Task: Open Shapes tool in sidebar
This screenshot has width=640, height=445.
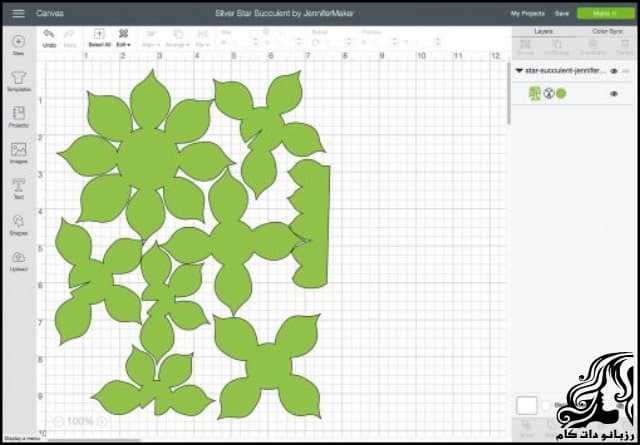Action: click(18, 225)
